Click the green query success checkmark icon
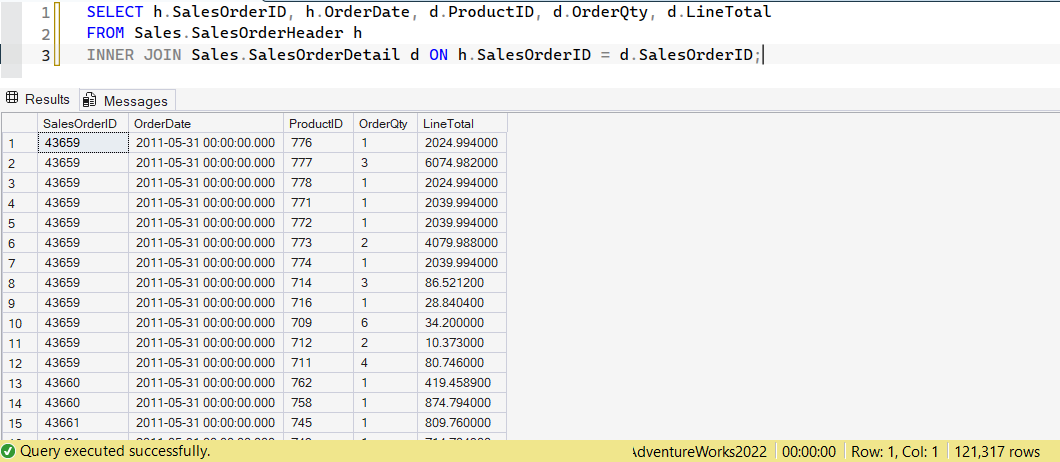 [9, 451]
